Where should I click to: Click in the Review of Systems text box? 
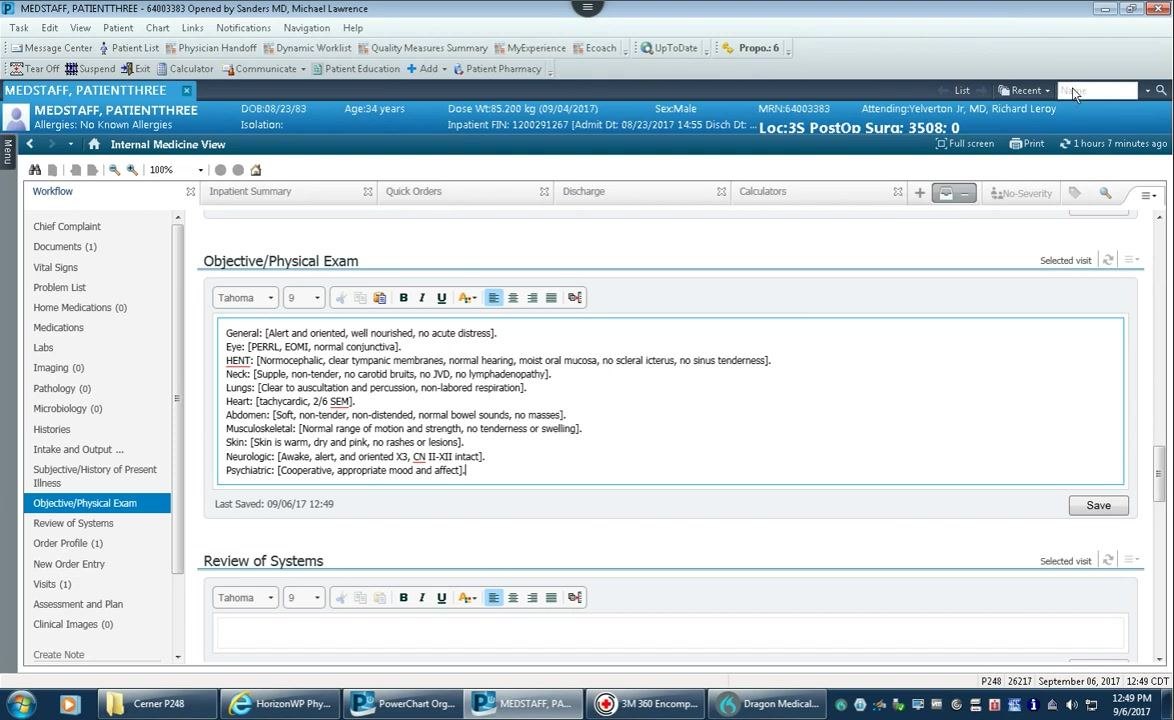(x=670, y=632)
